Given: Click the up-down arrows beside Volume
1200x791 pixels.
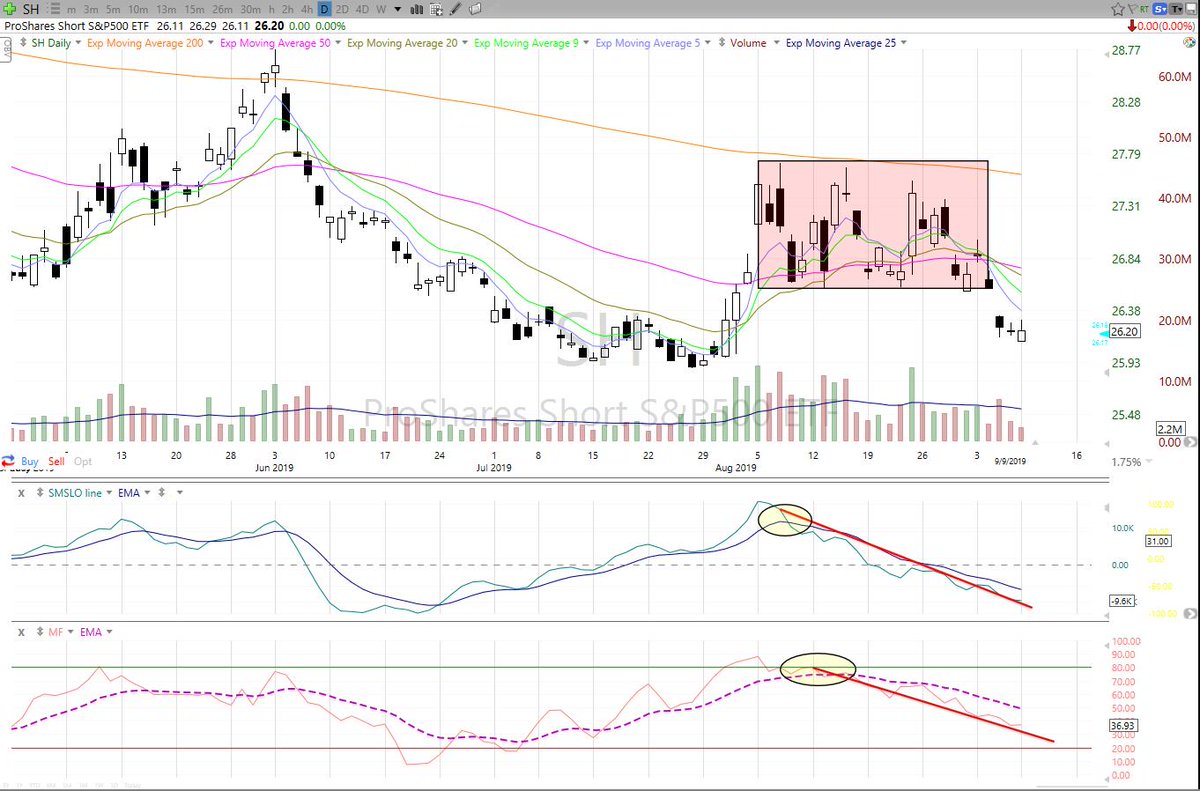Looking at the screenshot, I should tap(722, 43).
